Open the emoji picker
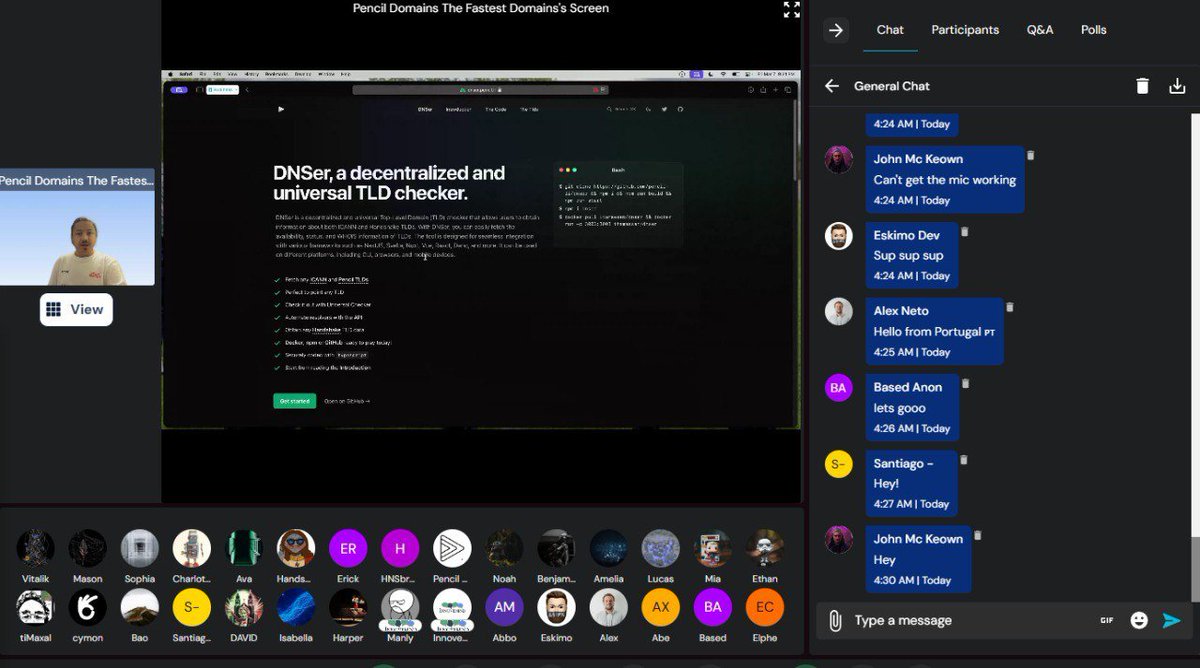The image size is (1200, 668). [x=1139, y=620]
